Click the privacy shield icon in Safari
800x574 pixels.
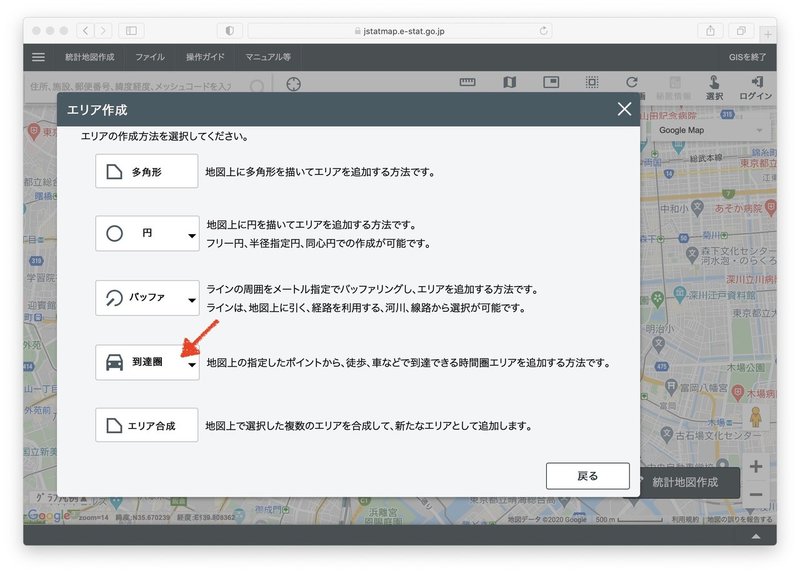(x=230, y=31)
